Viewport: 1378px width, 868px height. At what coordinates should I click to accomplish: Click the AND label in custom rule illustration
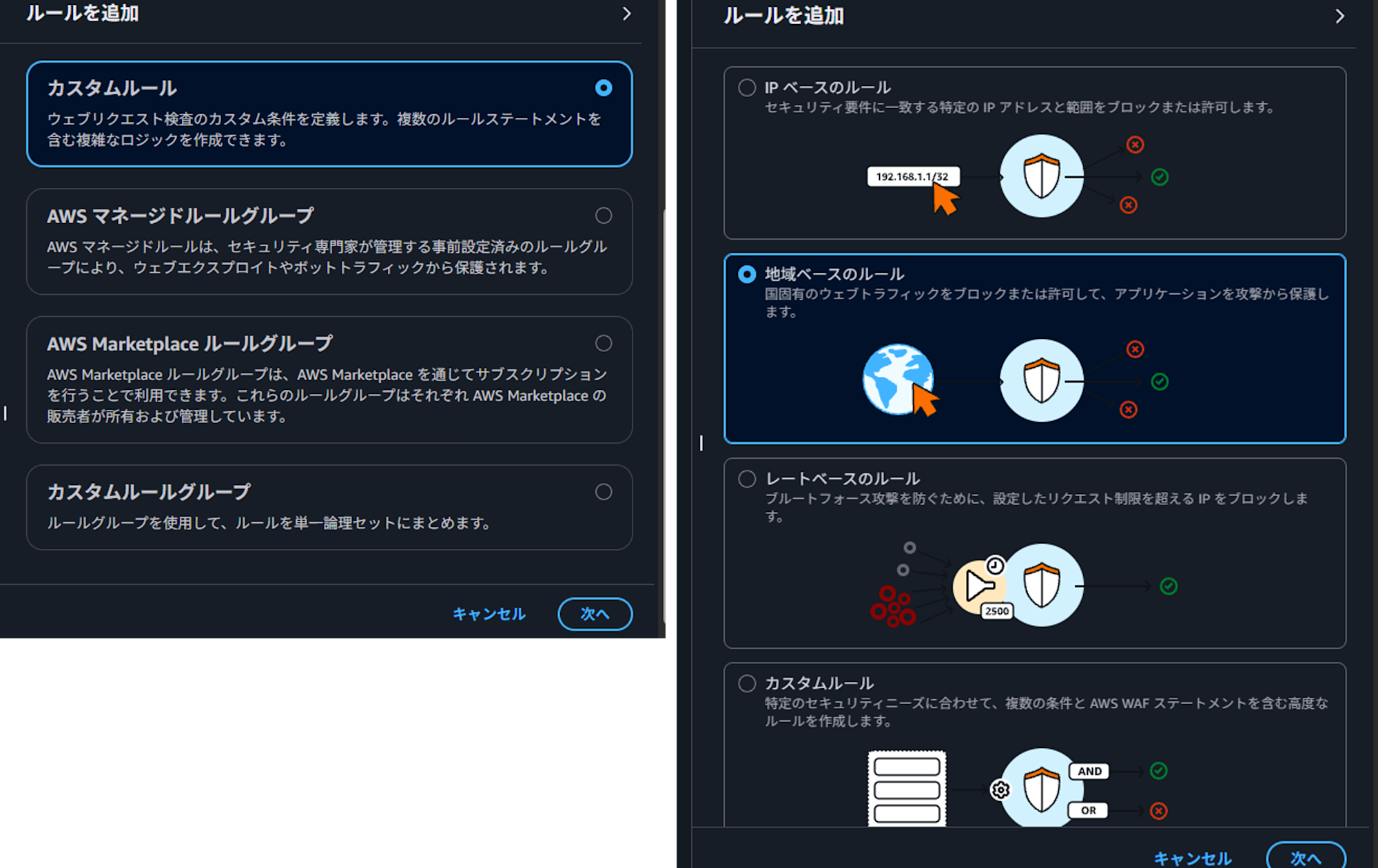[1089, 771]
